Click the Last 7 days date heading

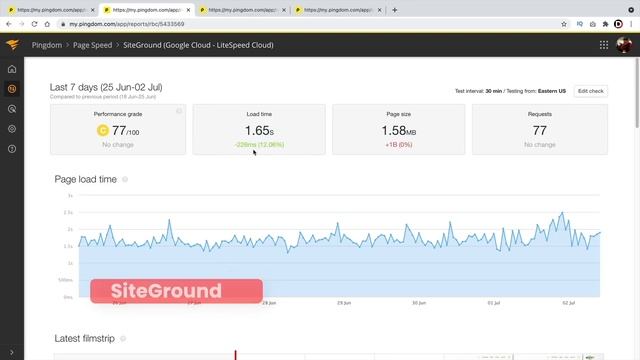pos(106,87)
